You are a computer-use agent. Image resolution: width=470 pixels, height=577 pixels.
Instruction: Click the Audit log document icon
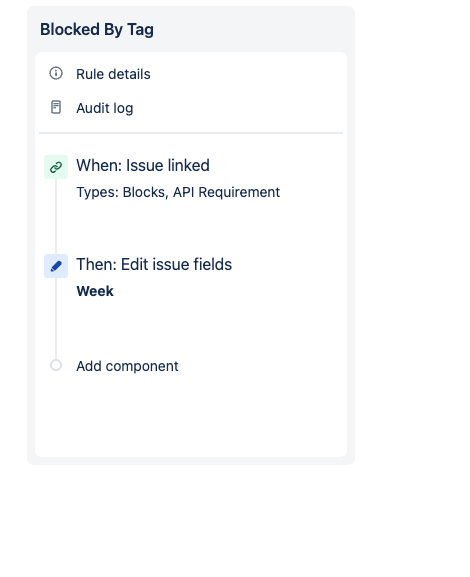click(x=56, y=107)
